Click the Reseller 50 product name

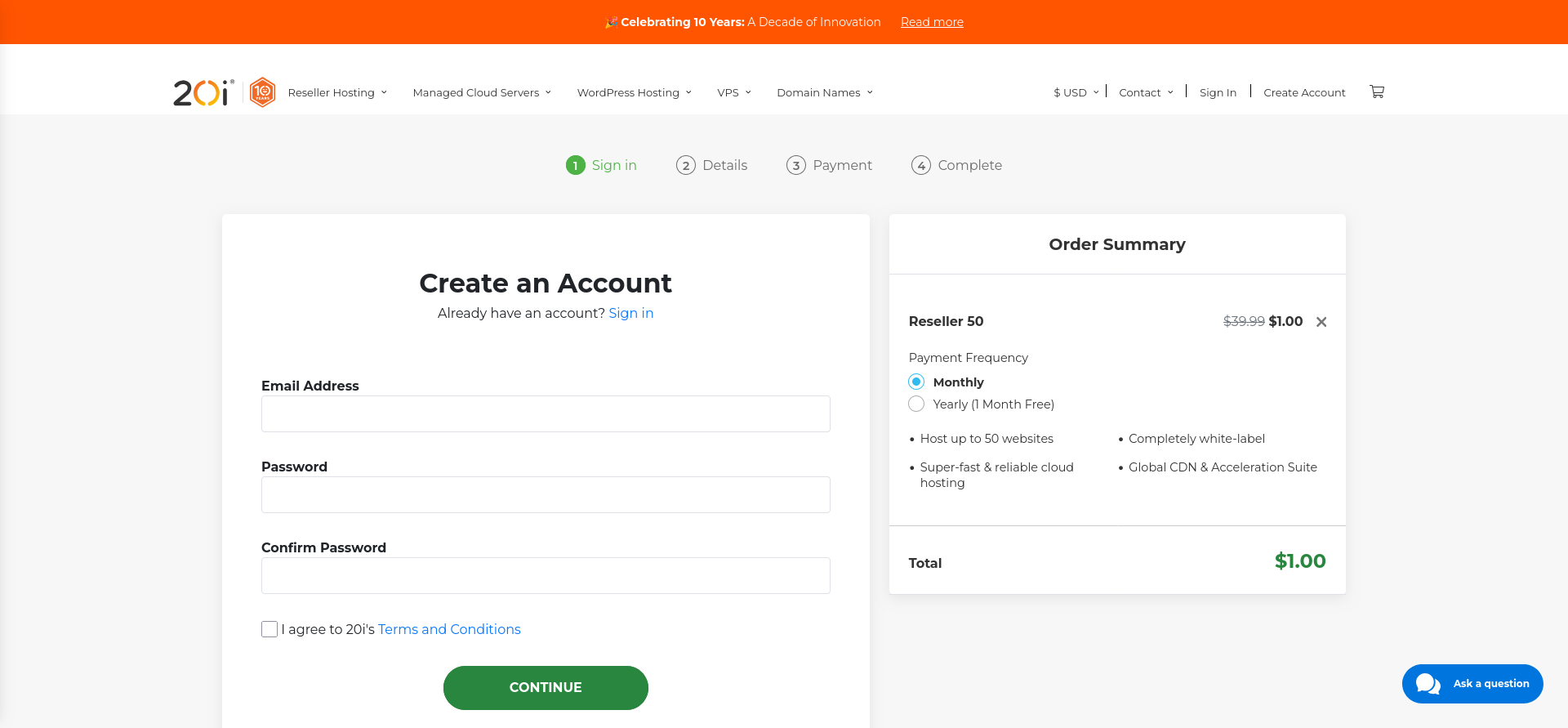tap(946, 321)
